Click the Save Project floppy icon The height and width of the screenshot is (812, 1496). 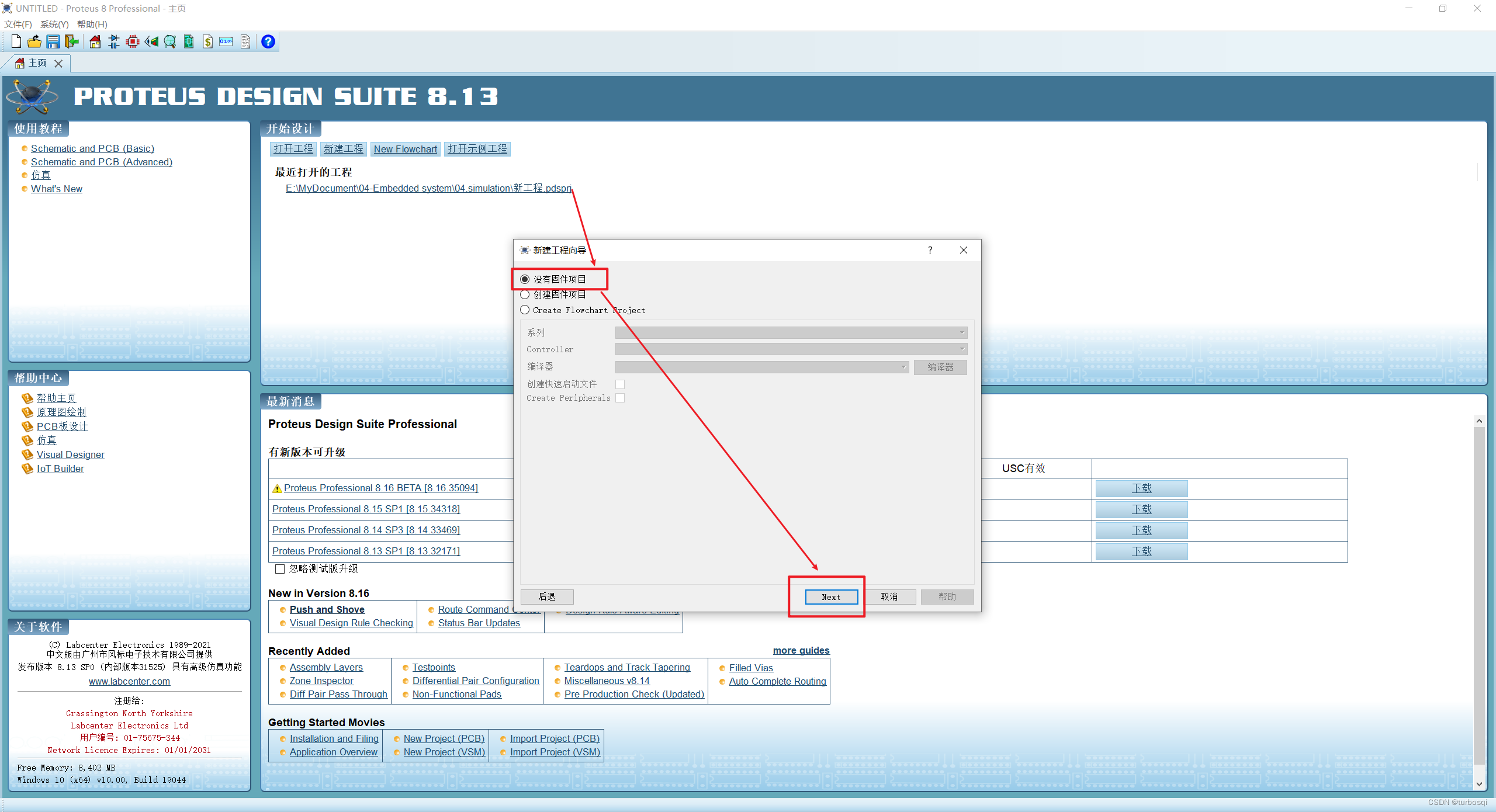pos(53,41)
